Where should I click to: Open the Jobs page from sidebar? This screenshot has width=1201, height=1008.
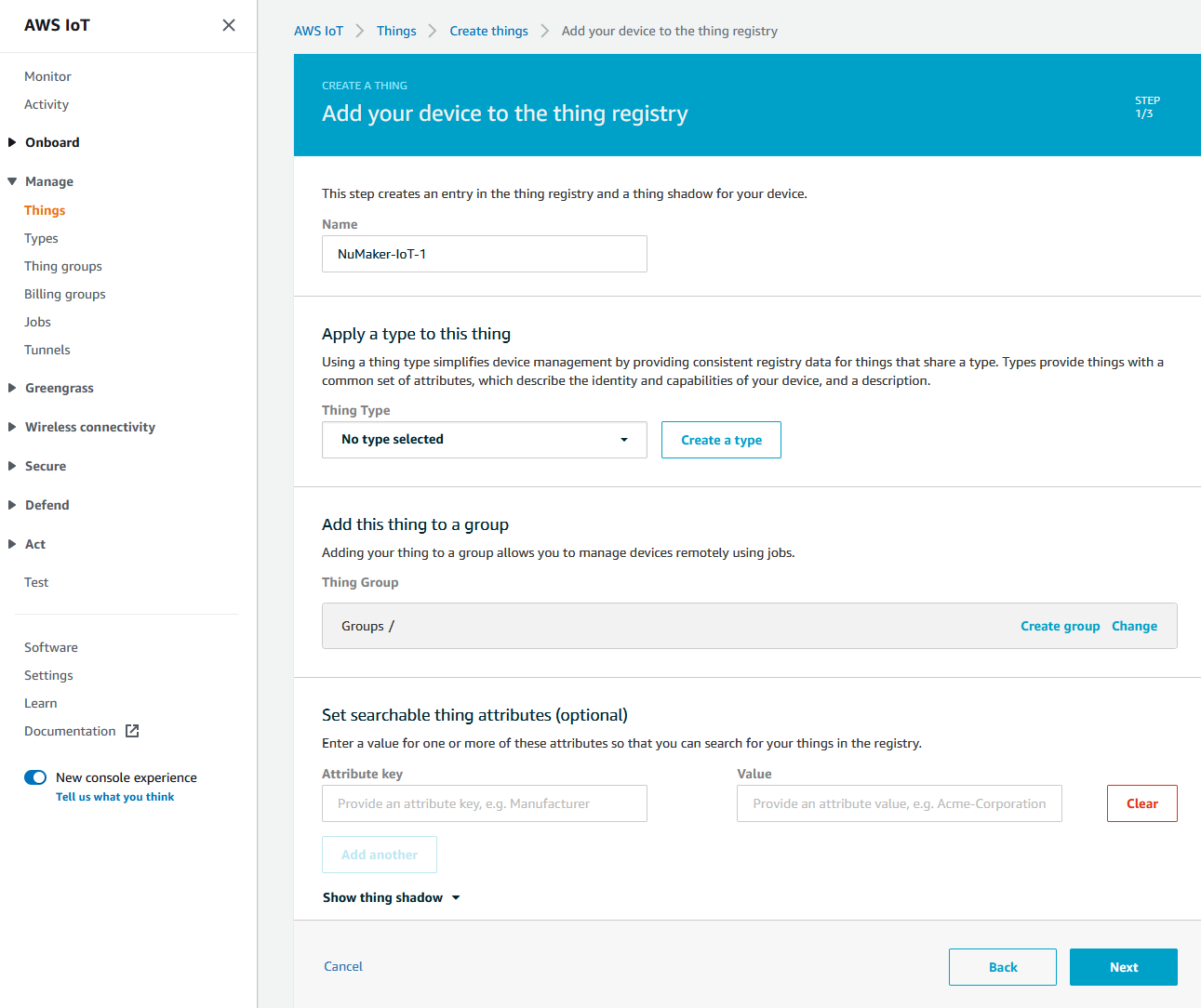tap(37, 322)
